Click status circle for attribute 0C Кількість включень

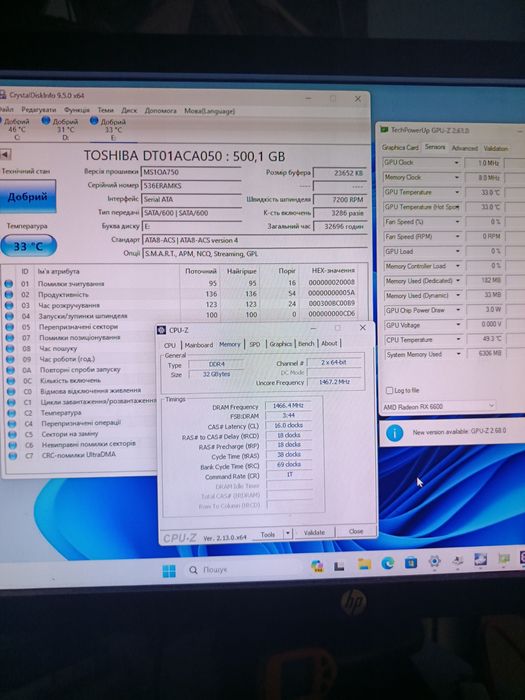click(x=11, y=381)
